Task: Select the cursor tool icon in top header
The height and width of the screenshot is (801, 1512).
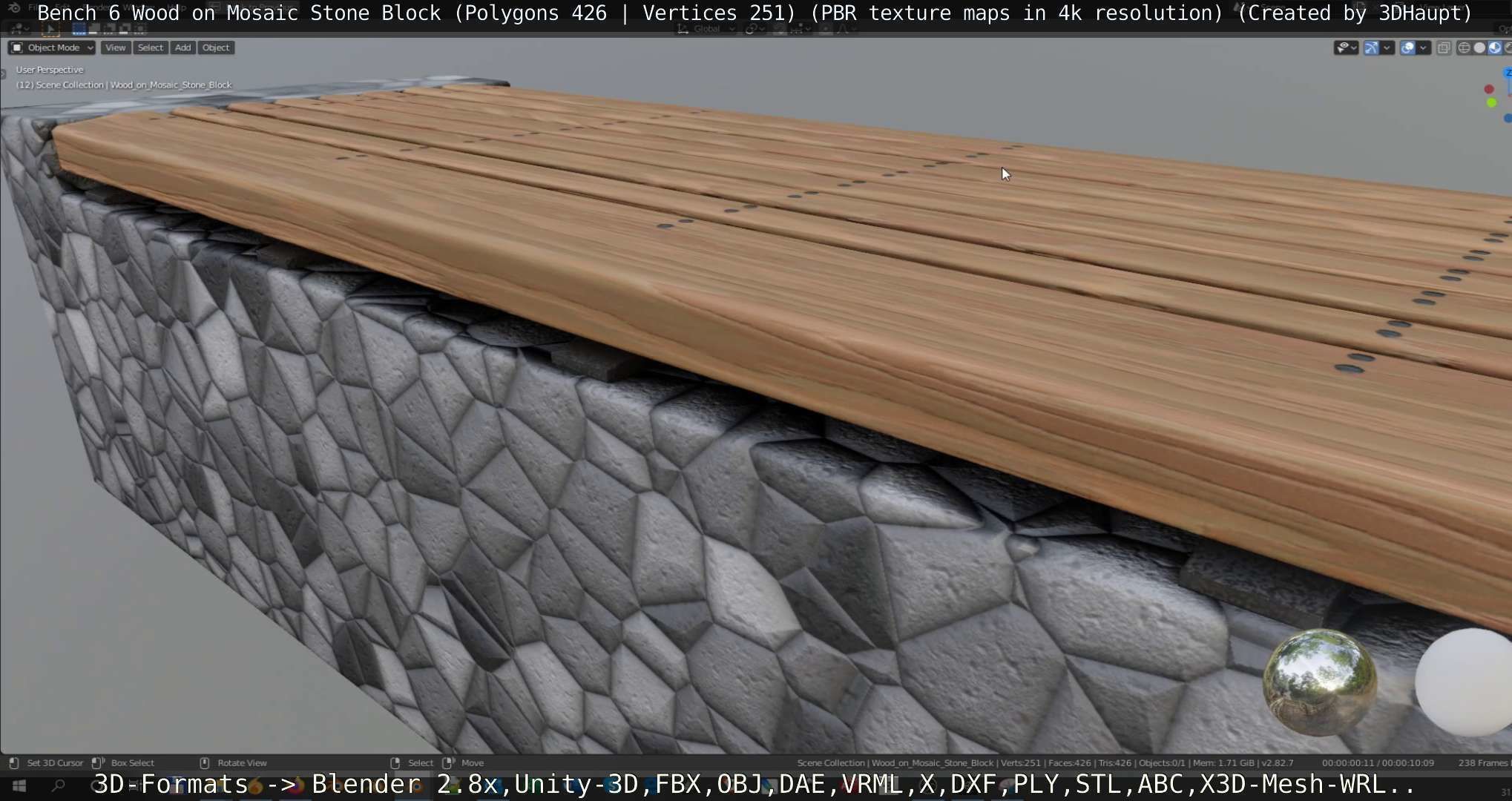Action: click(50, 29)
